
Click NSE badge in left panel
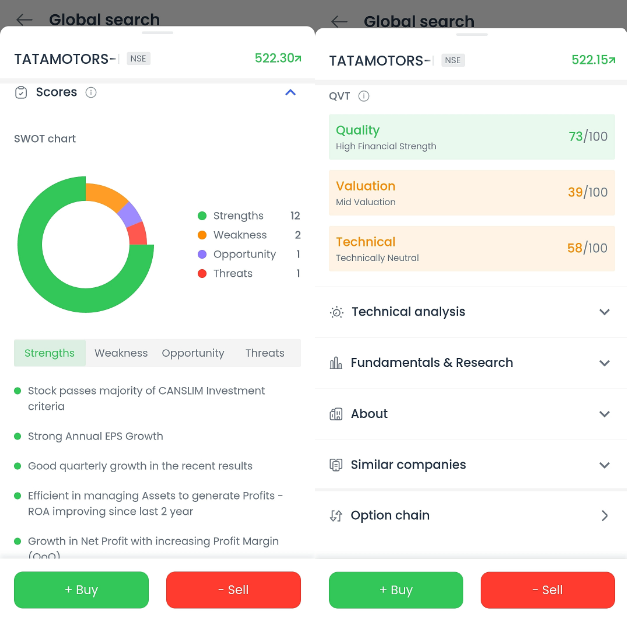tap(138, 59)
